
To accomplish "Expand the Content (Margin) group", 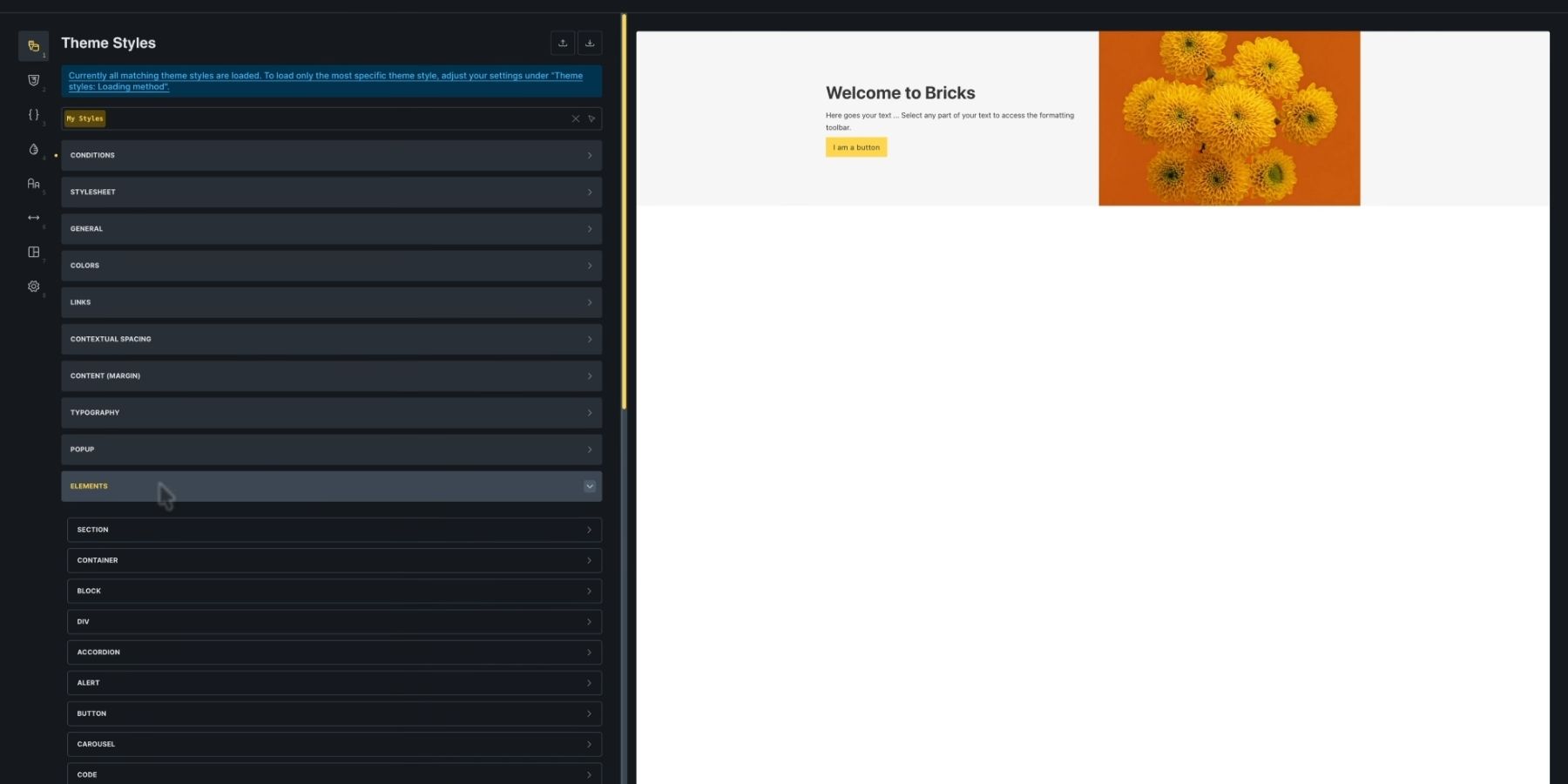I will click(x=331, y=375).
